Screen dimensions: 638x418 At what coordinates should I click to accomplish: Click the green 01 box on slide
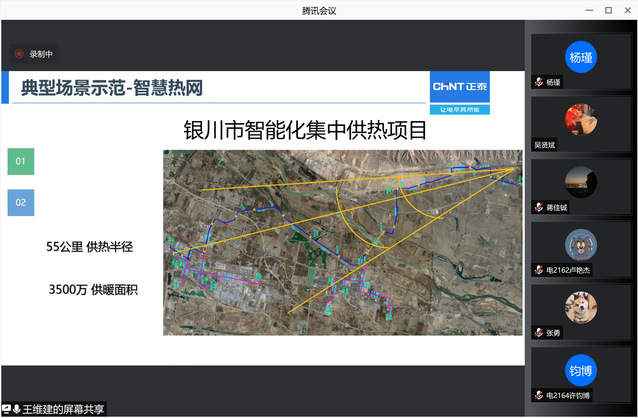(x=20, y=161)
